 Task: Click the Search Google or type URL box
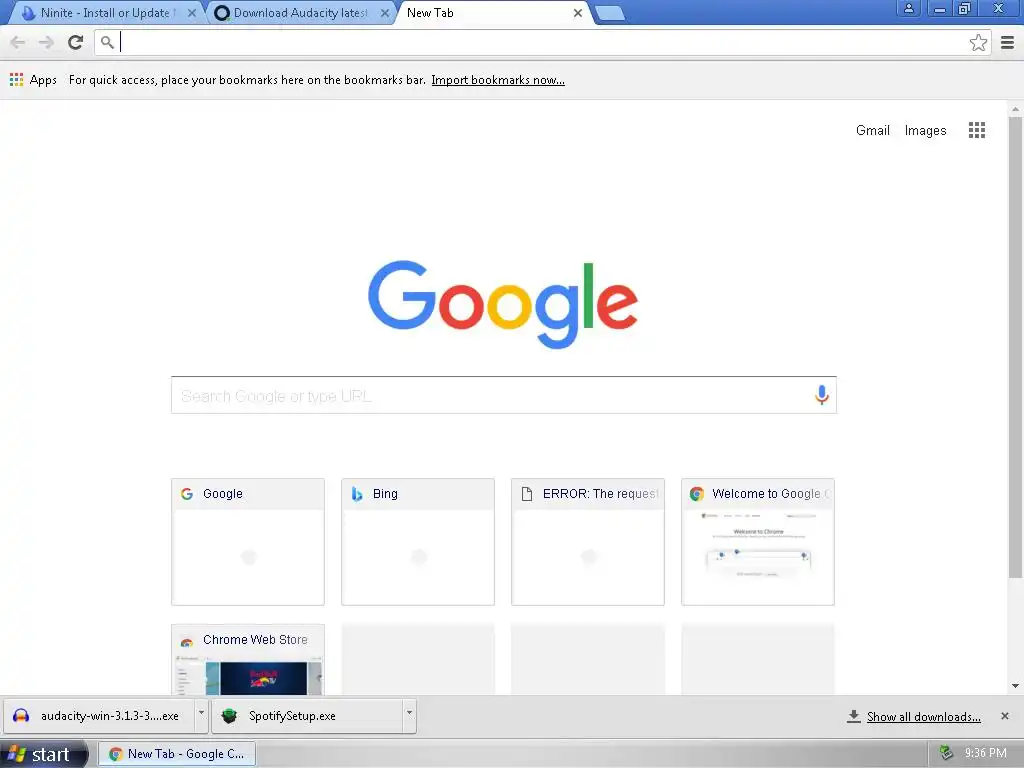(504, 395)
